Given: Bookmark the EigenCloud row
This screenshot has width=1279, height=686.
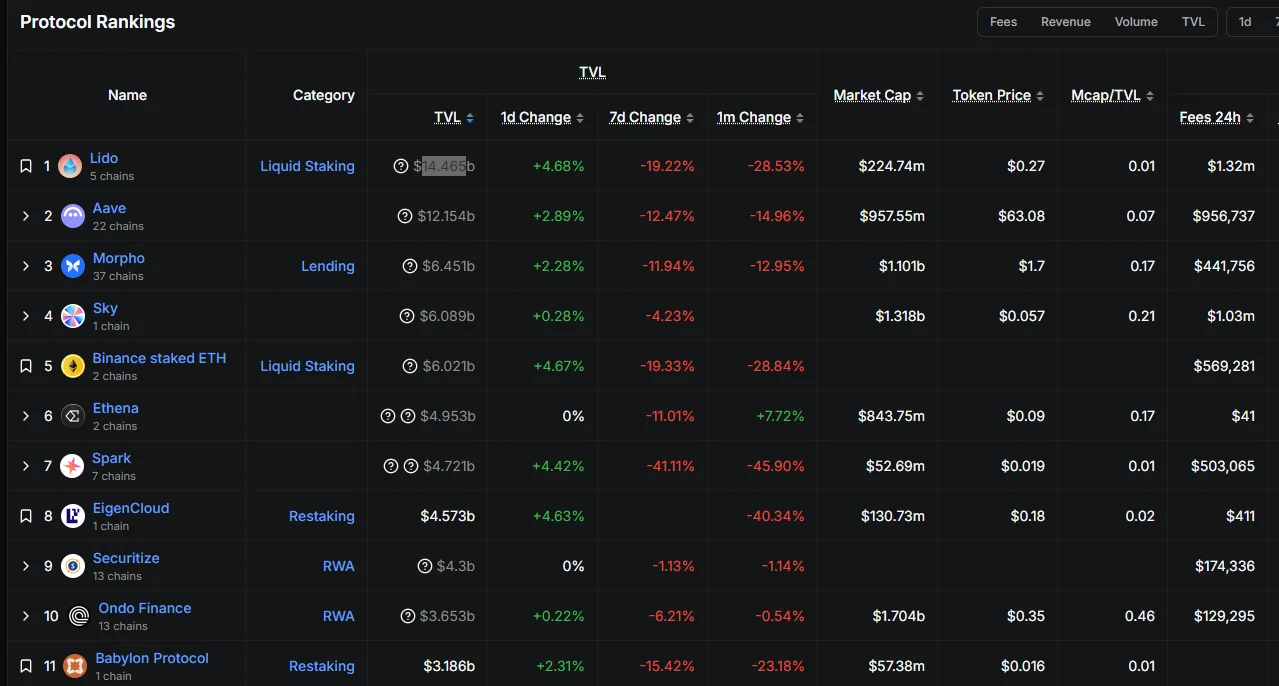Looking at the screenshot, I should click(26, 516).
